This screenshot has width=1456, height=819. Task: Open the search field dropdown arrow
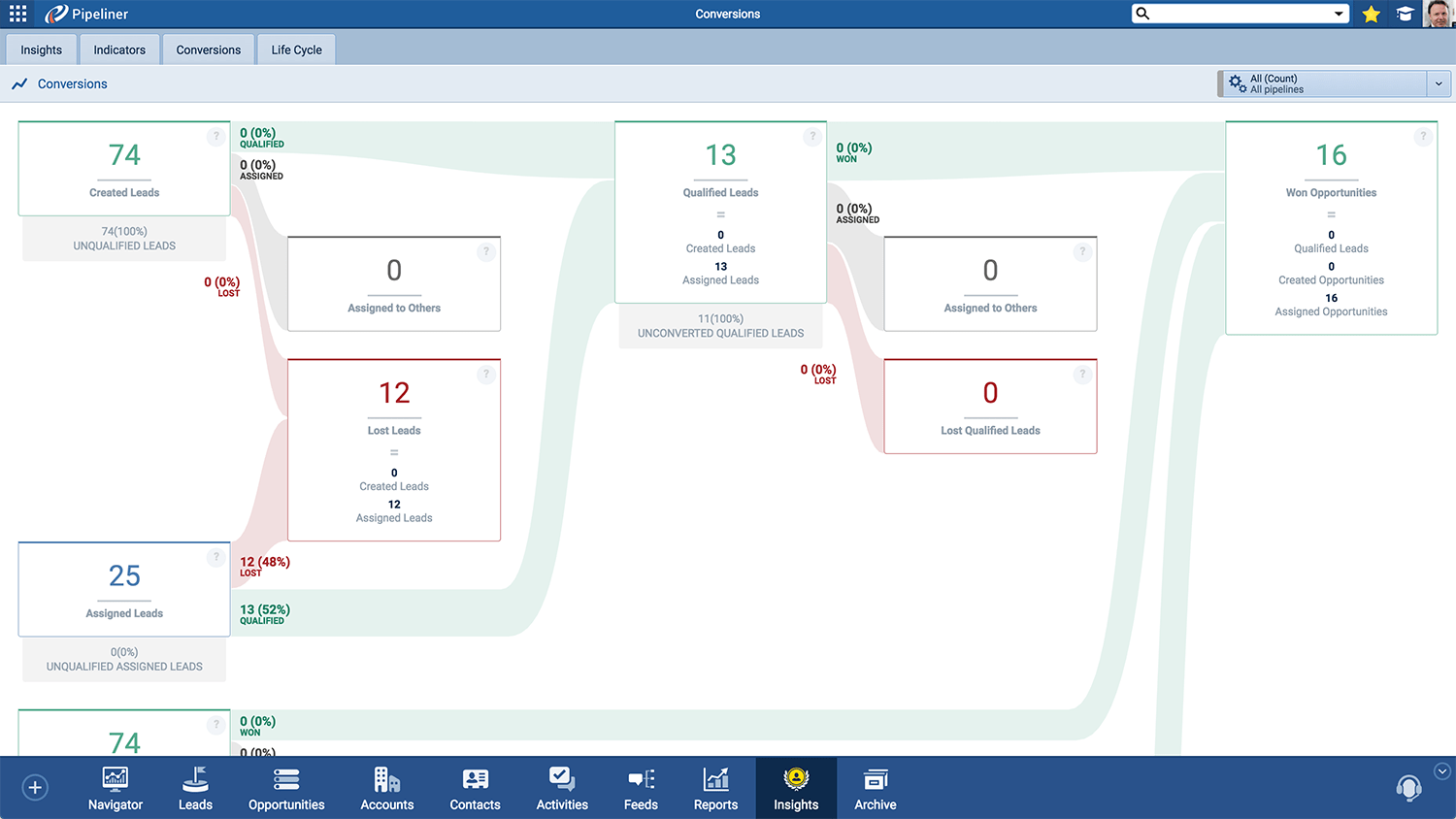pos(1339,14)
